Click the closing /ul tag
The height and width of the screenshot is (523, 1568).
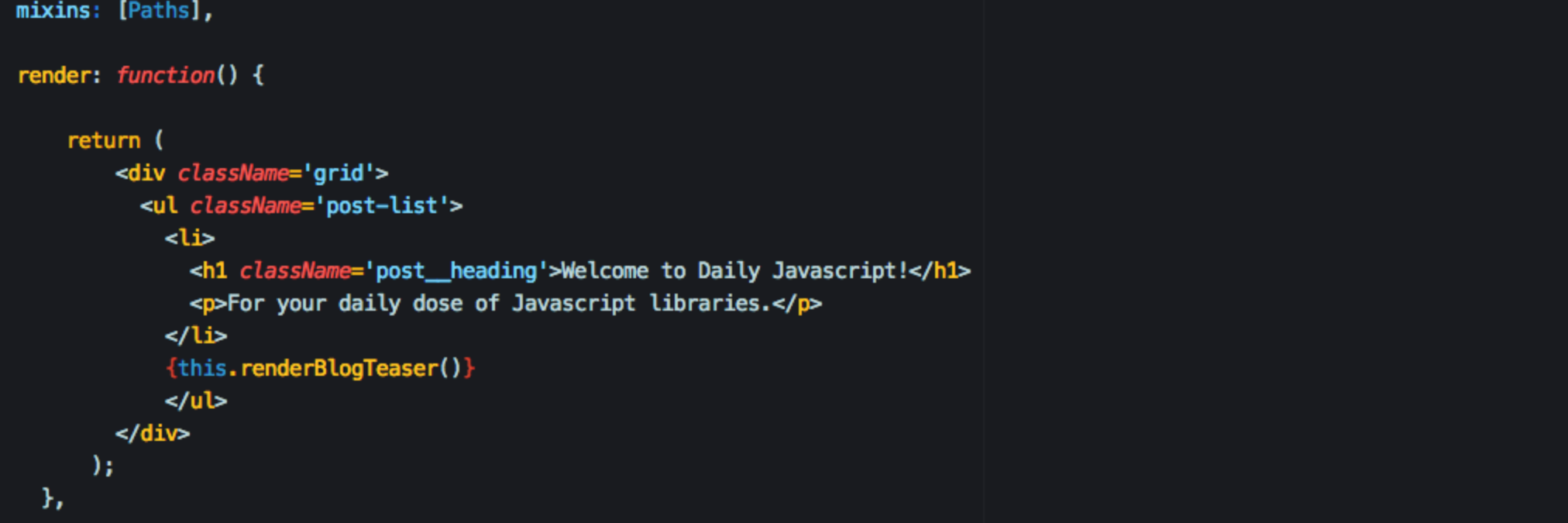[196, 401]
